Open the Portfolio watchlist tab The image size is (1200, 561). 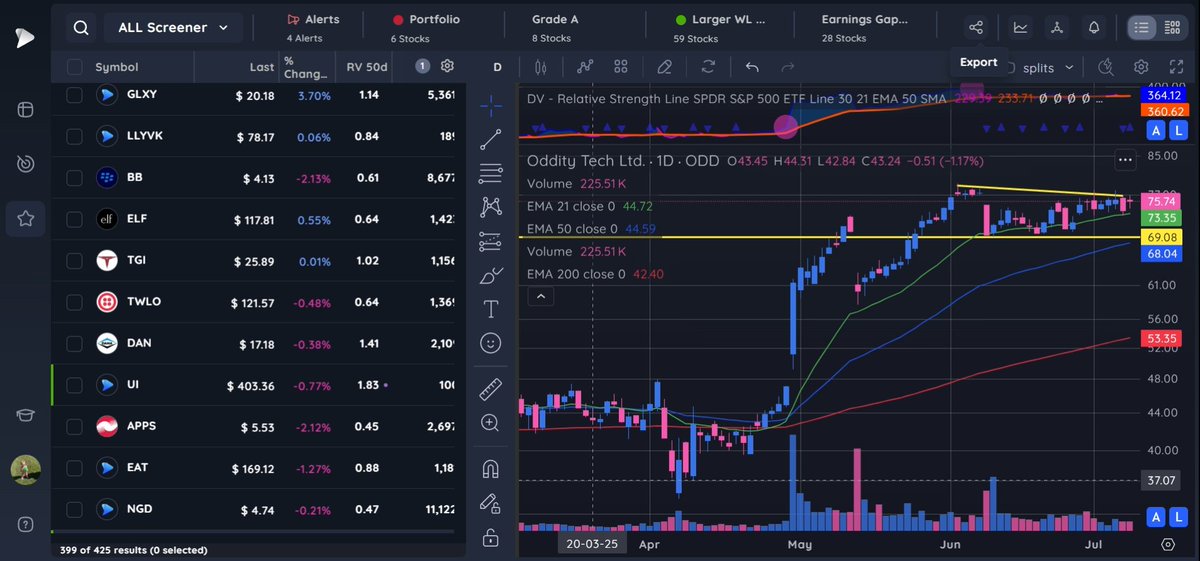coord(427,28)
